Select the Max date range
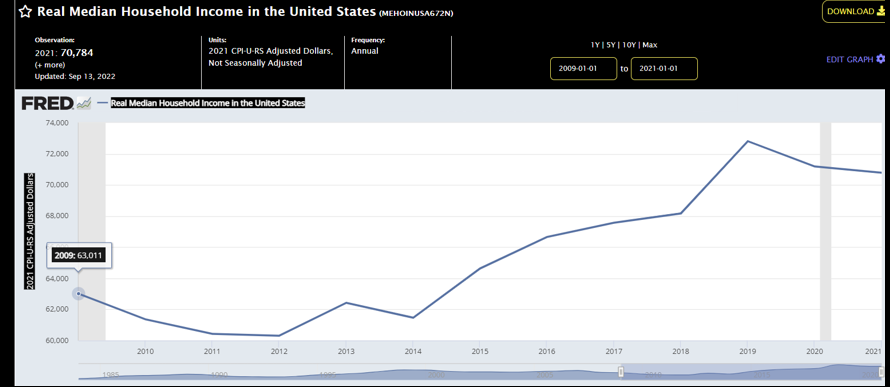Screen dimensions: 890x387 click(650, 45)
